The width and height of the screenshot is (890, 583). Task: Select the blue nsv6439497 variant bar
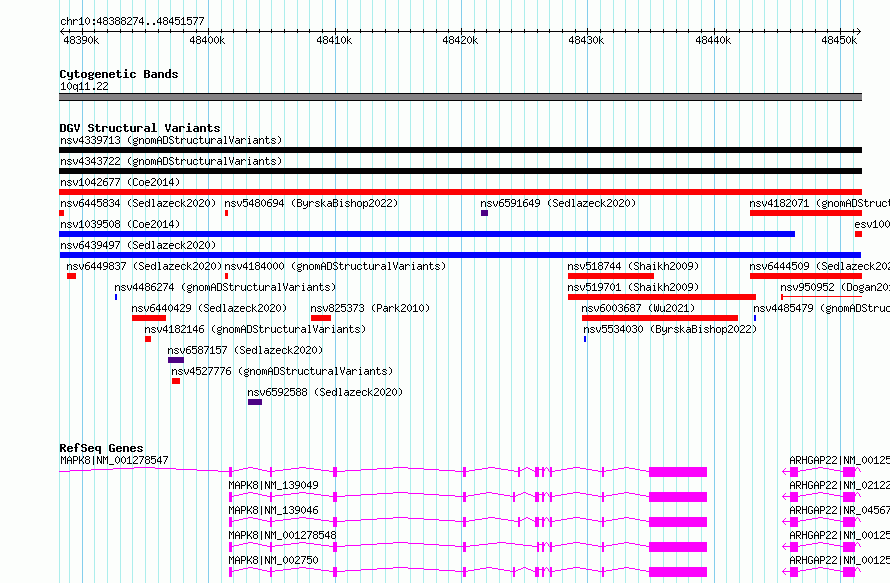click(460, 255)
